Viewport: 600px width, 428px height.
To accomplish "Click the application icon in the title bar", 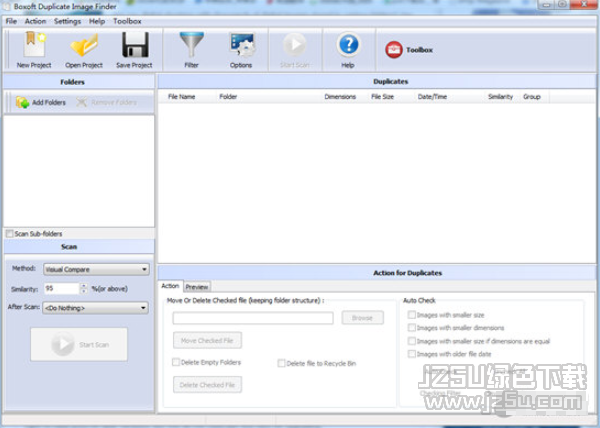I will click(x=7, y=7).
